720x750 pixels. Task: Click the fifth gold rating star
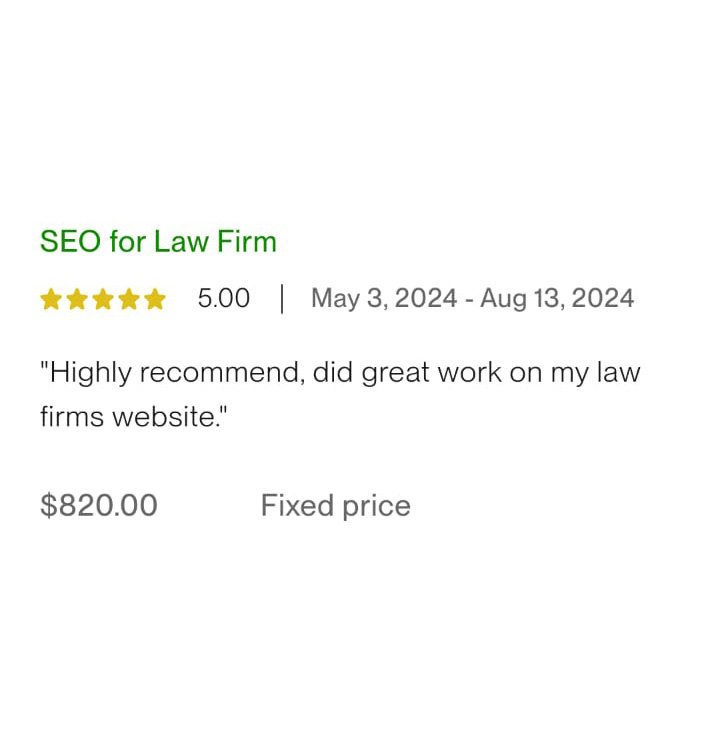pos(155,299)
